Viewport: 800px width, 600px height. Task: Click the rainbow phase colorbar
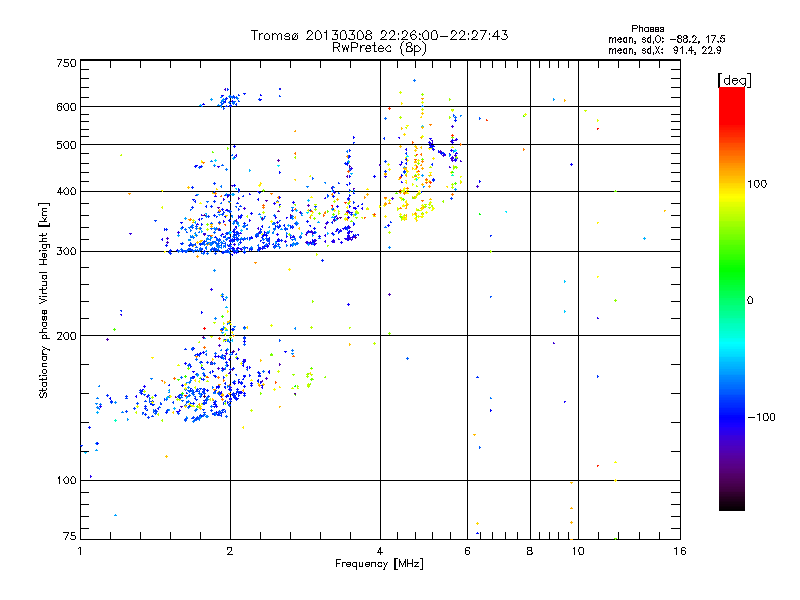732,299
